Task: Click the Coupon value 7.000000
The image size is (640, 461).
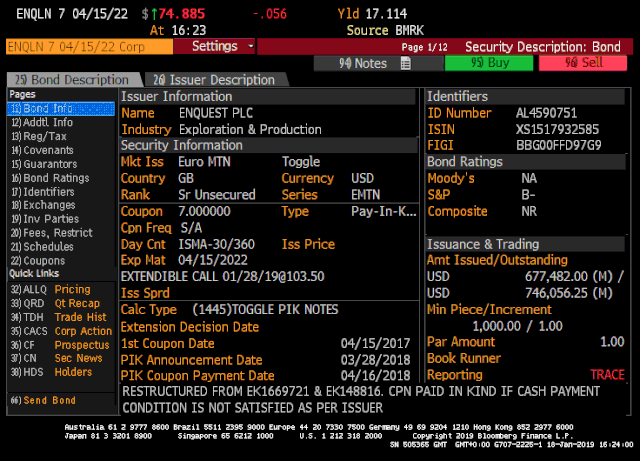Action: pyautogui.click(x=204, y=212)
